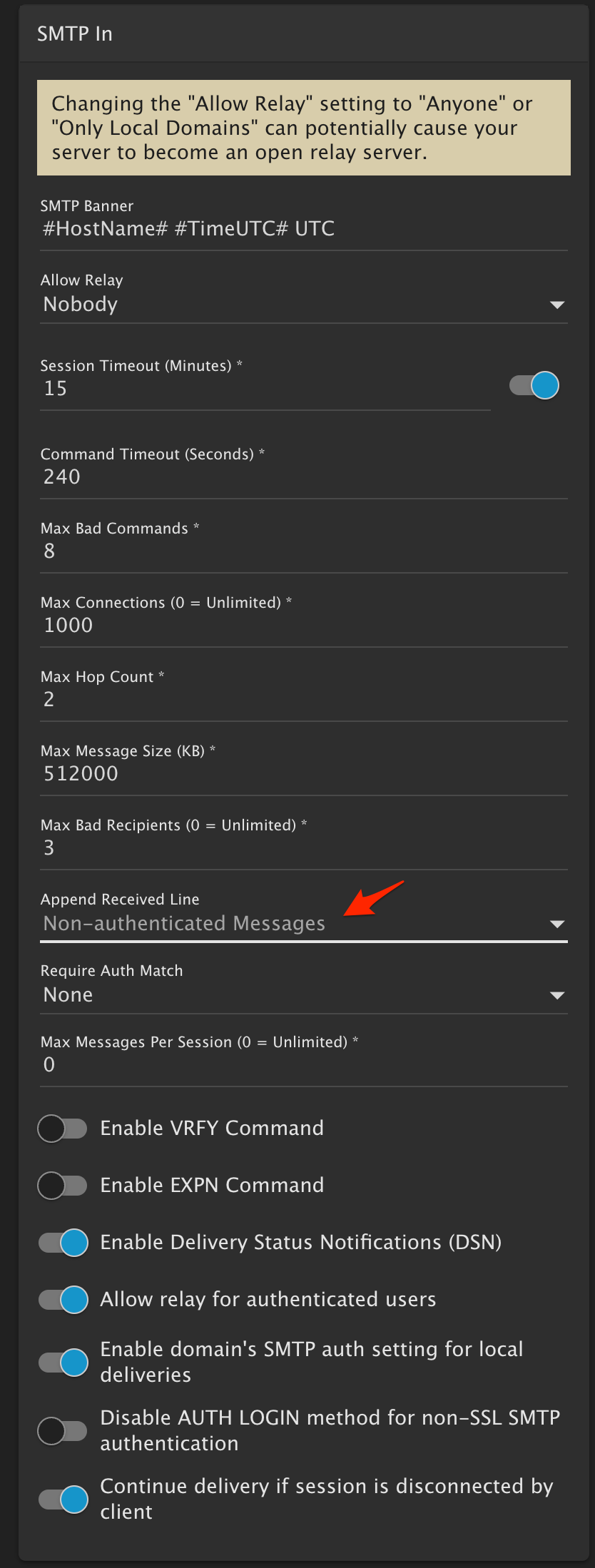Screen dimensions: 595x1568
Task: Turn off Allow relay for authenticated users
Action: (x=63, y=1300)
